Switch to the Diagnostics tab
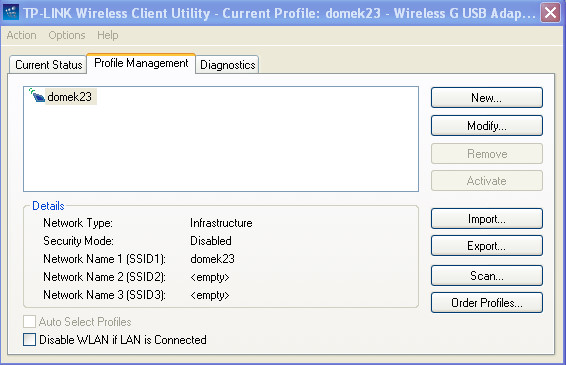Image resolution: width=566 pixels, height=365 pixels. [227, 65]
